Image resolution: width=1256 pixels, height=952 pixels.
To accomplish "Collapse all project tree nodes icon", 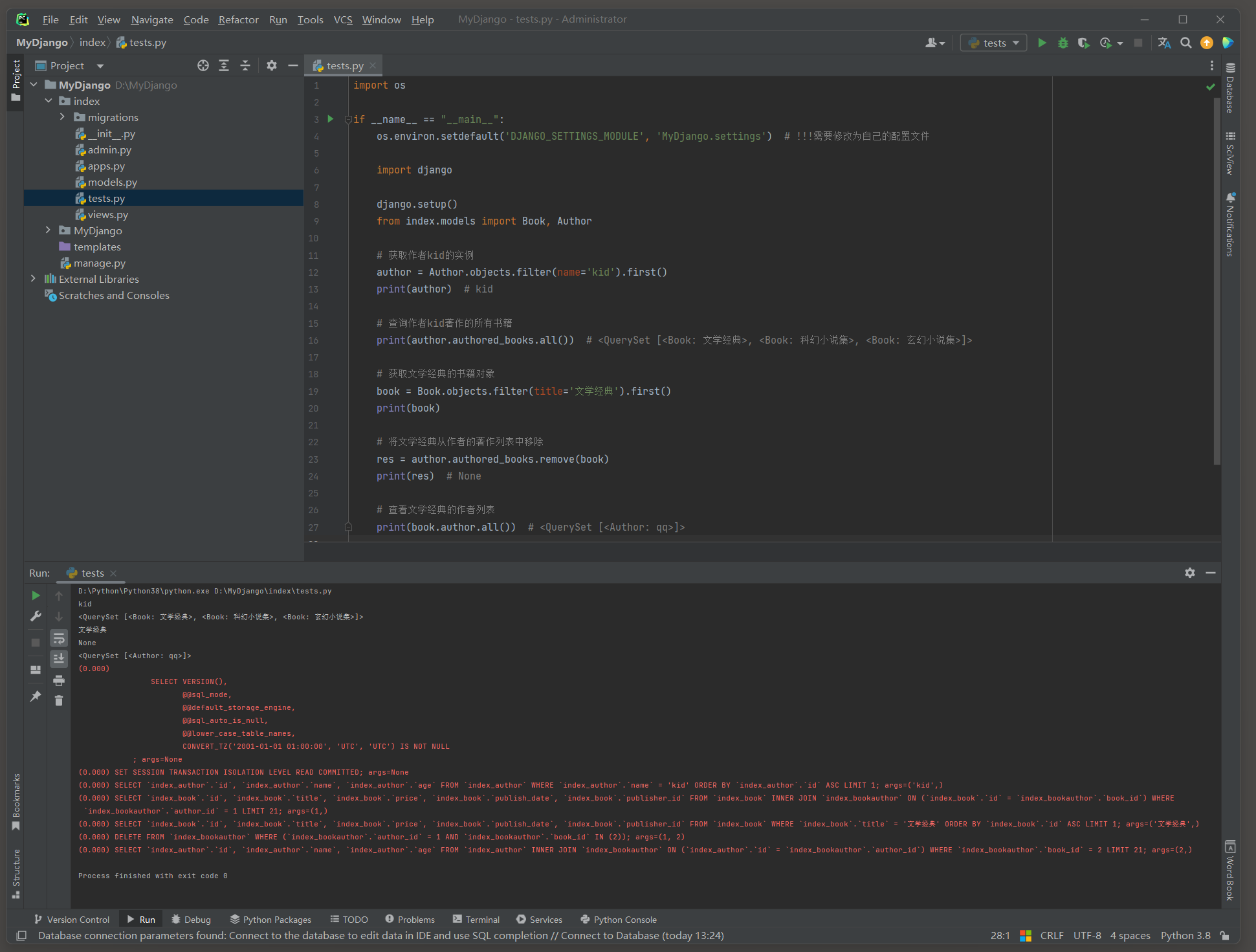I will (245, 65).
